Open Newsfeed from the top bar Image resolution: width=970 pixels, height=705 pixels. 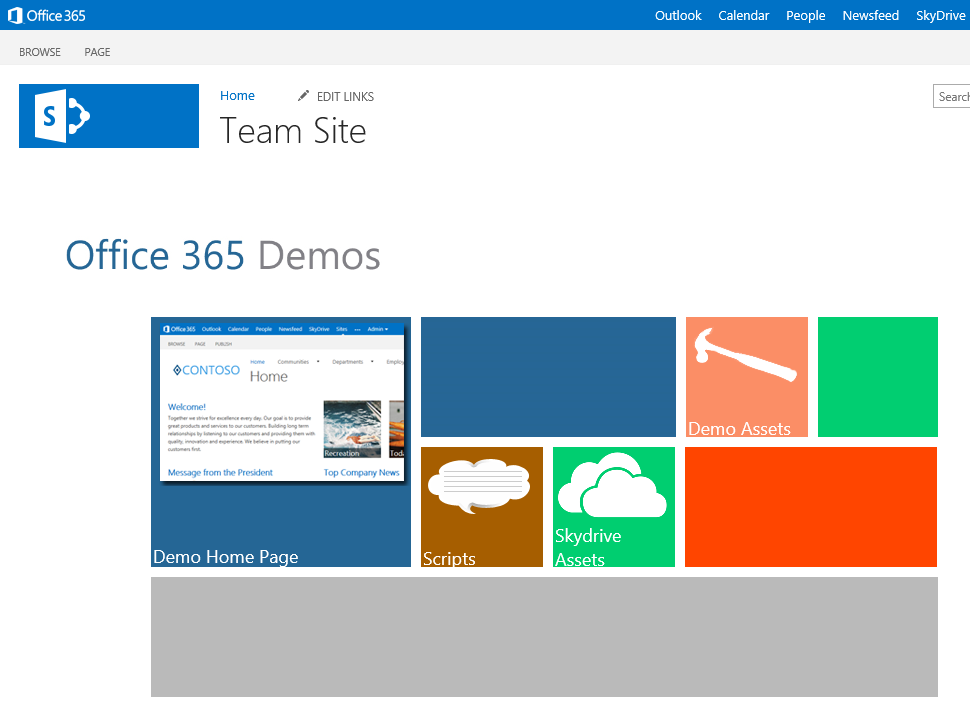tap(870, 15)
